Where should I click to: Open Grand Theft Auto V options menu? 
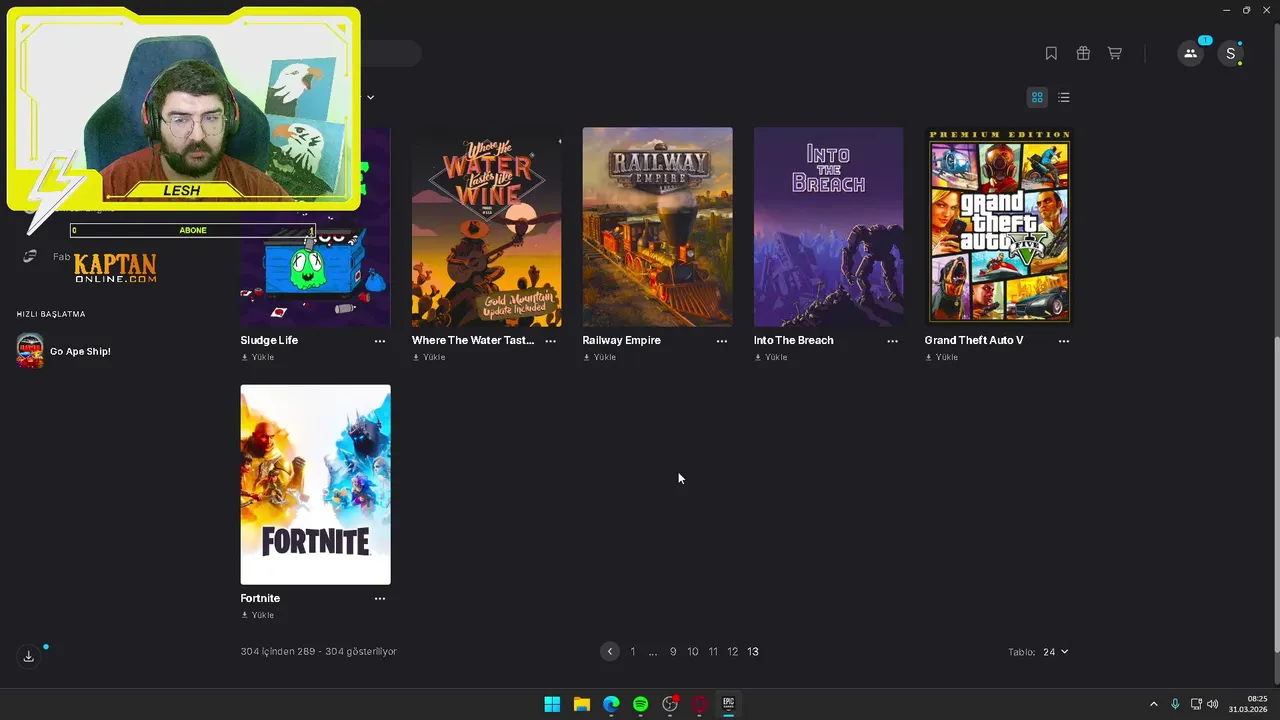click(x=1064, y=341)
